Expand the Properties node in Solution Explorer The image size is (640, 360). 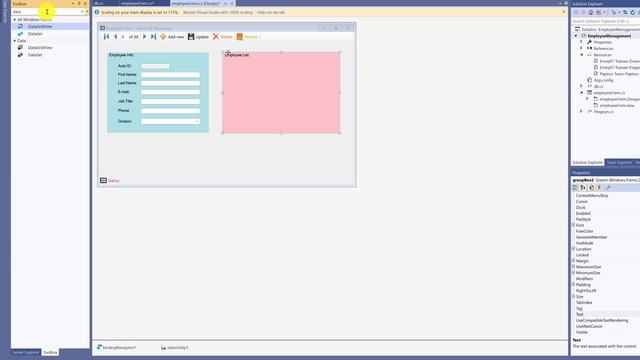point(582,42)
